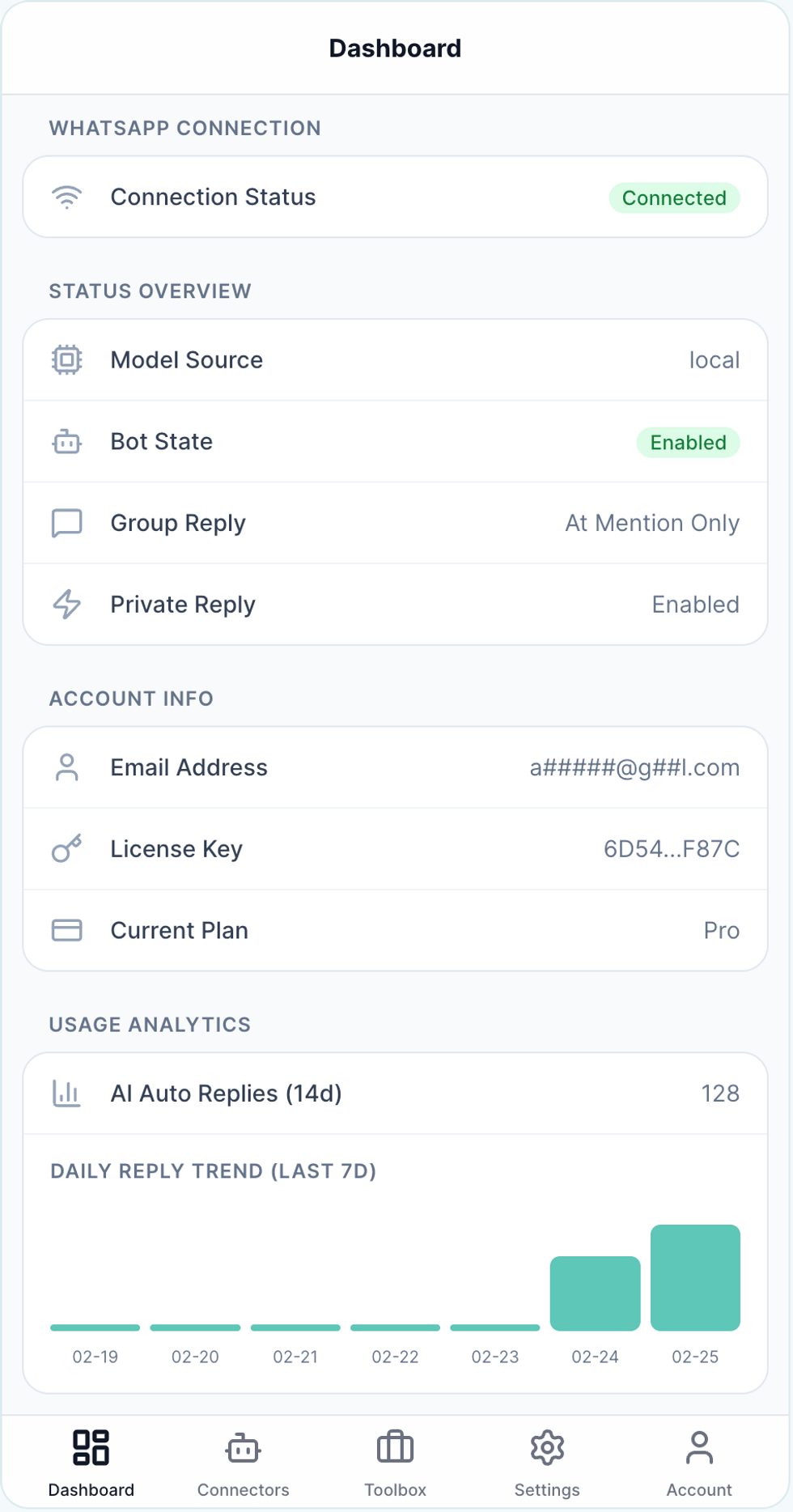Click the lightning icon for Private Reply
This screenshot has width=793, height=1512.
(68, 605)
